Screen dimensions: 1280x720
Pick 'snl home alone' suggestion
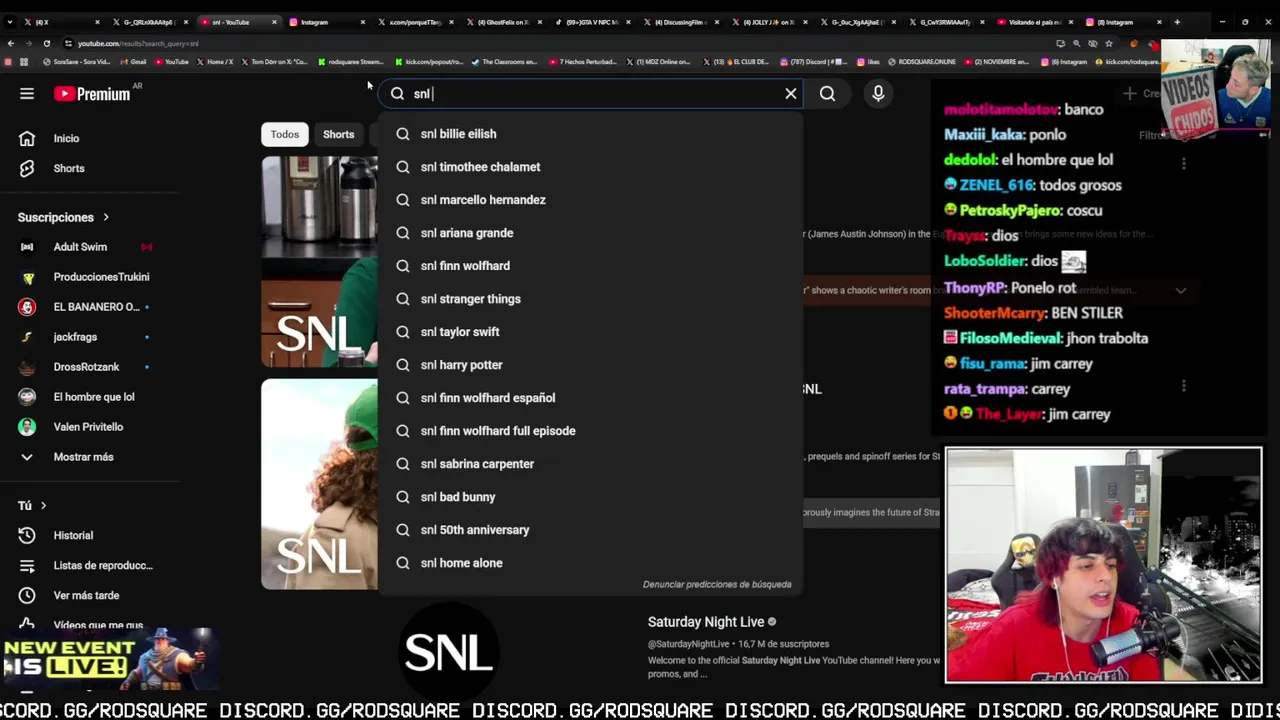590,563
